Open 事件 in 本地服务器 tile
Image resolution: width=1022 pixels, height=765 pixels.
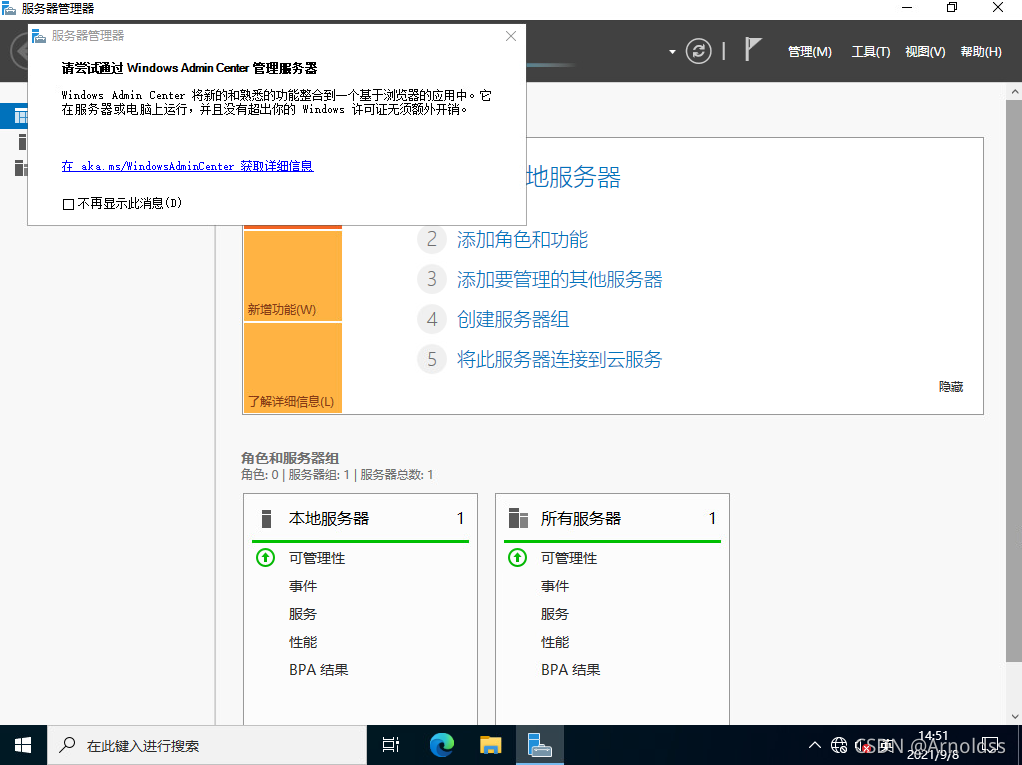(x=303, y=586)
